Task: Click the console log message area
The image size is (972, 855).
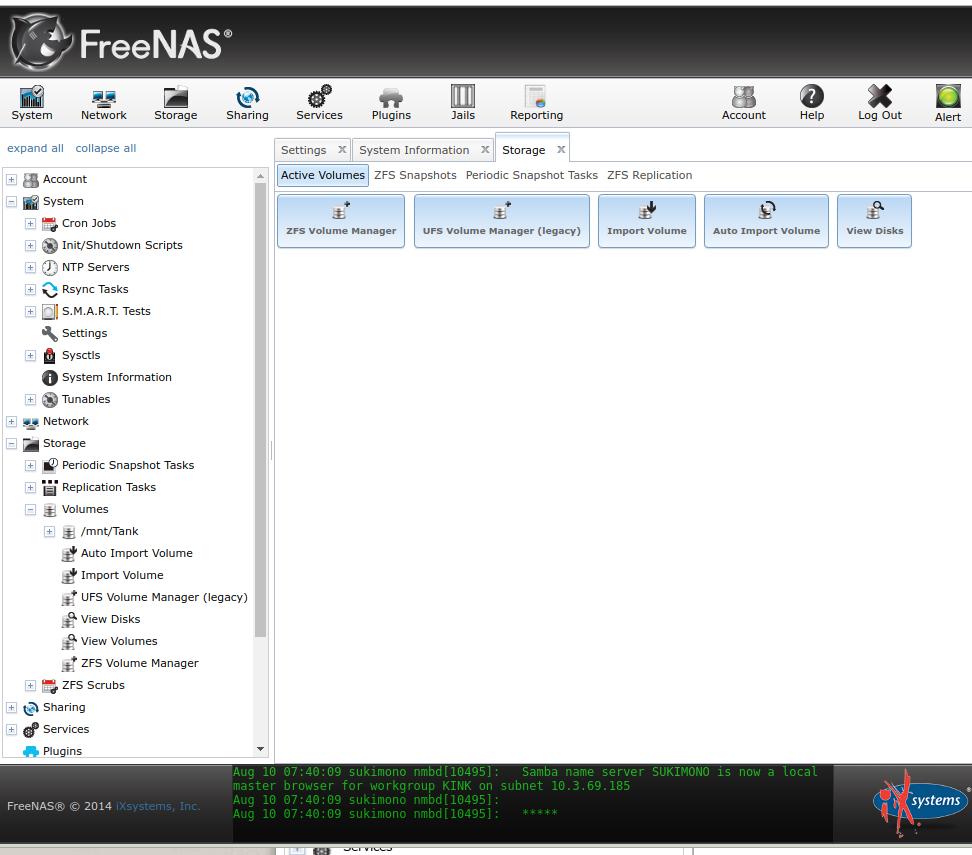Action: [x=532, y=803]
